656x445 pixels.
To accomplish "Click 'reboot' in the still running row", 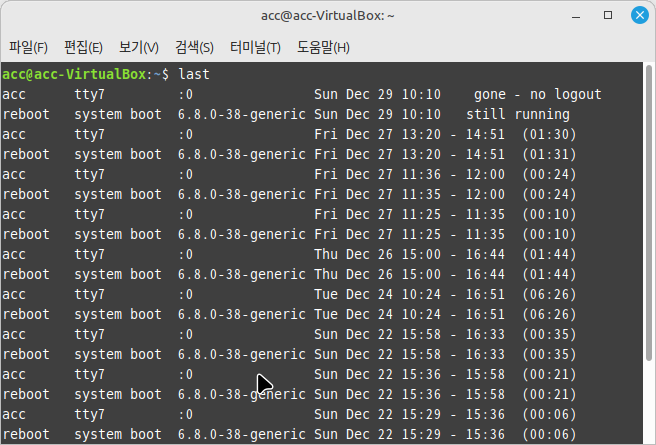I will pos(26,115).
